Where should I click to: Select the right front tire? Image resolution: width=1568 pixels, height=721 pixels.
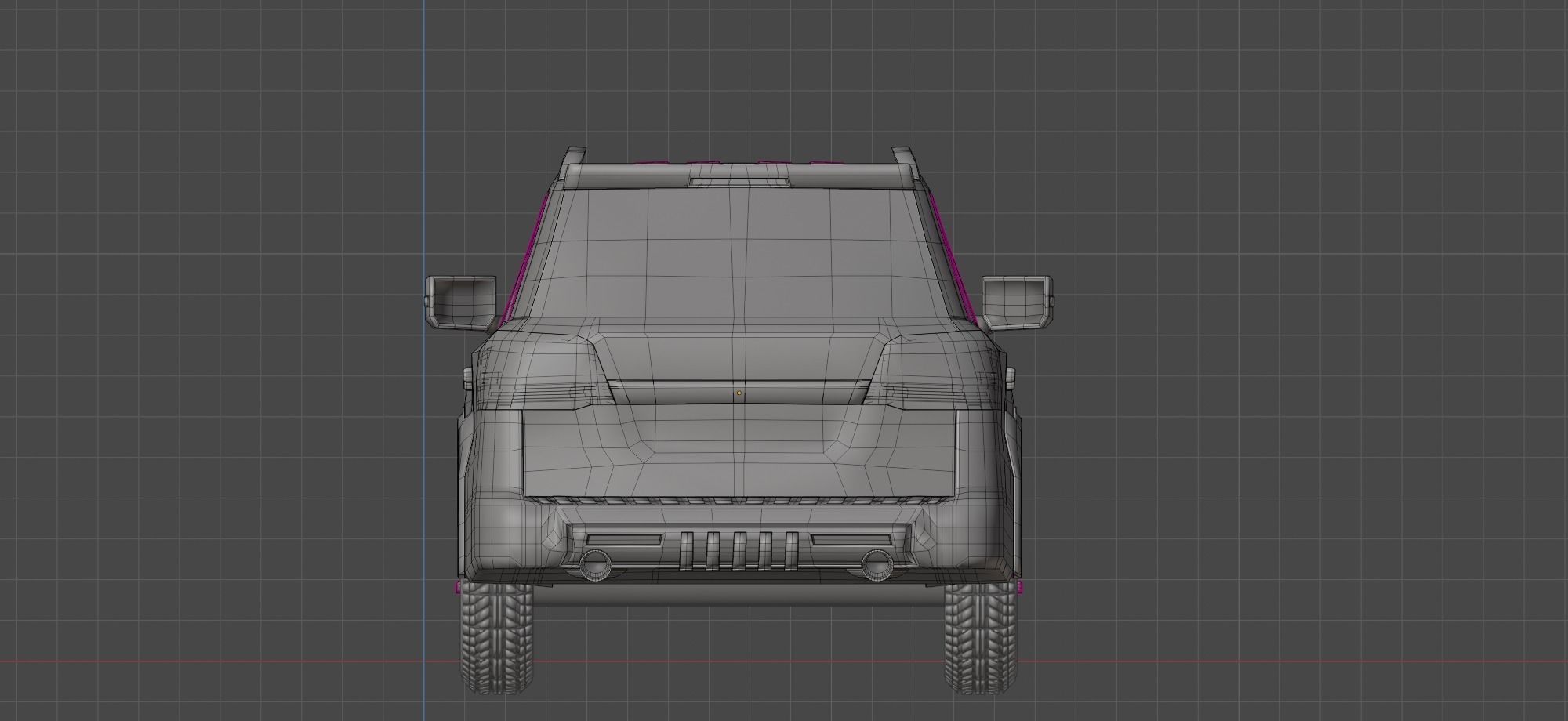(x=981, y=636)
